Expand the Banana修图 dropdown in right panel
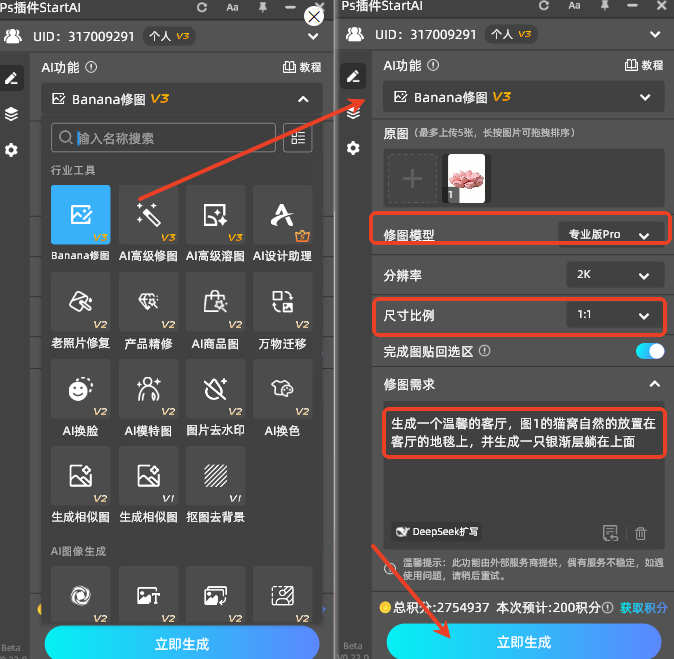674x659 pixels. [645, 97]
